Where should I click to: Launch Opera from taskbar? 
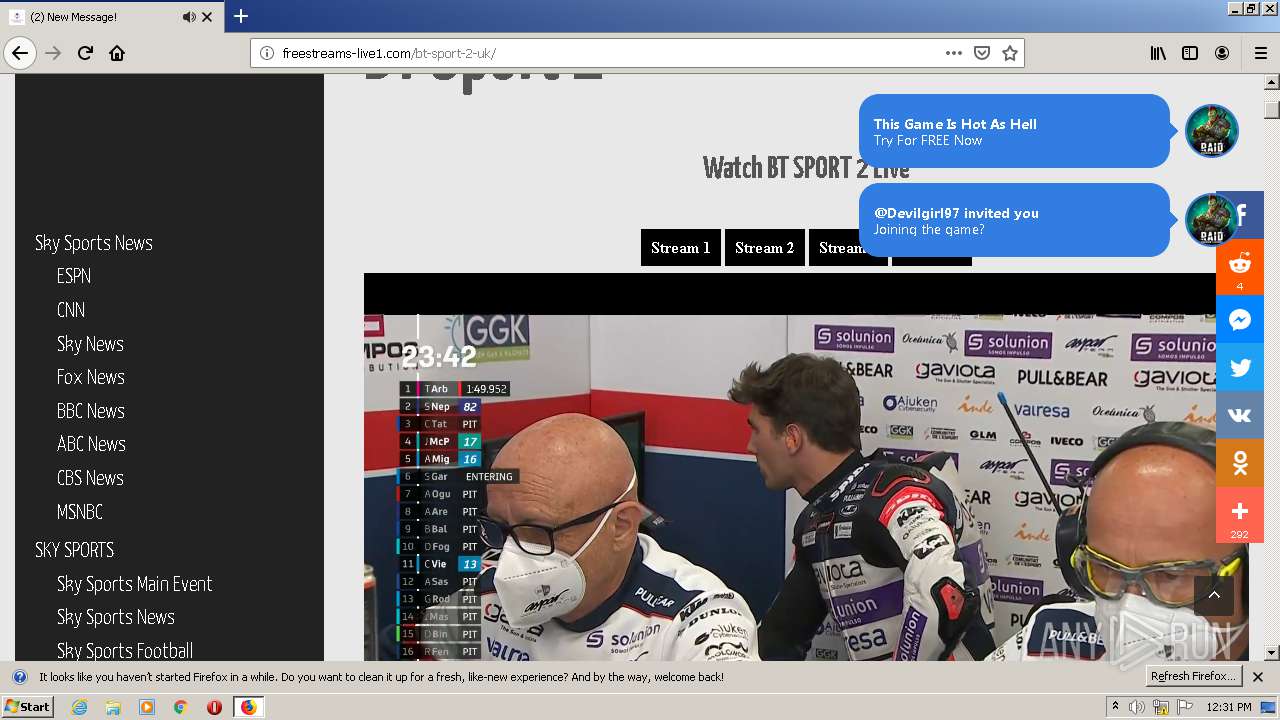coord(214,707)
